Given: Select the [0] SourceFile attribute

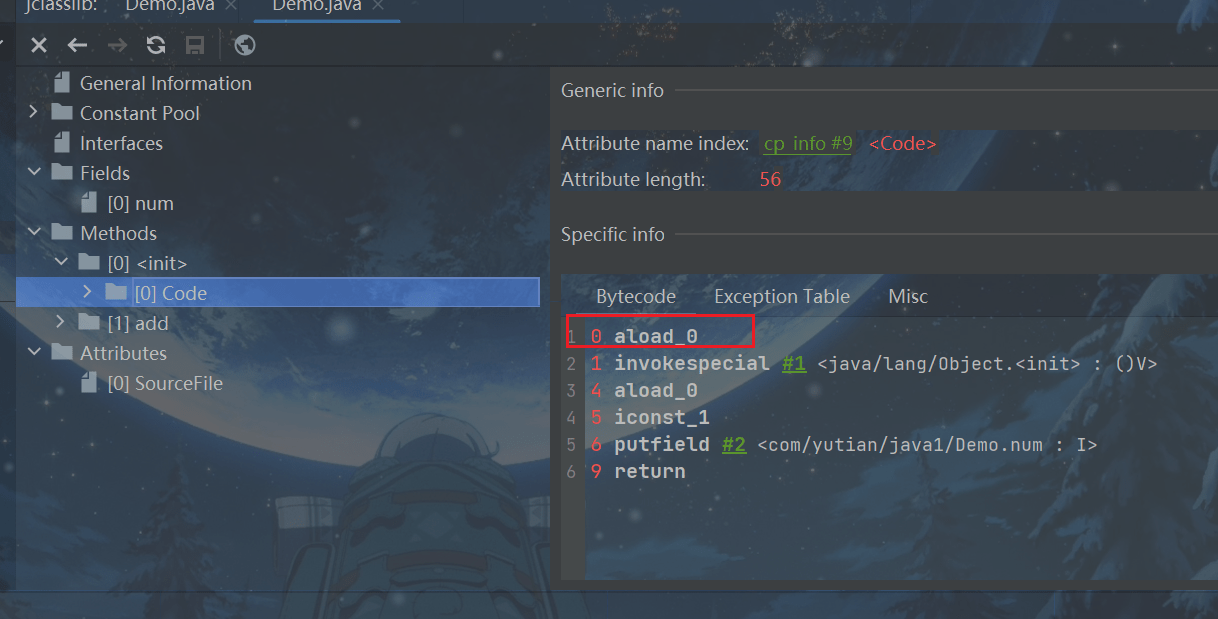Looking at the screenshot, I should click(164, 383).
